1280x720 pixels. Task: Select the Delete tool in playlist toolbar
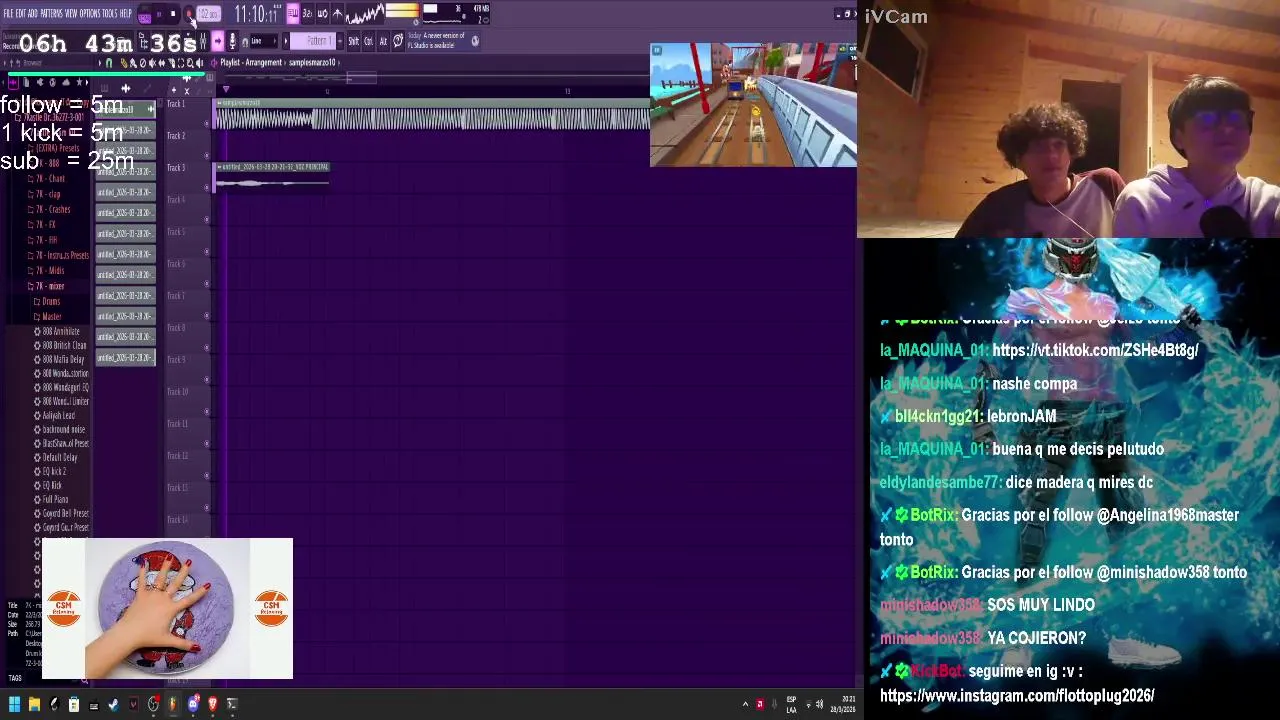coord(143,62)
